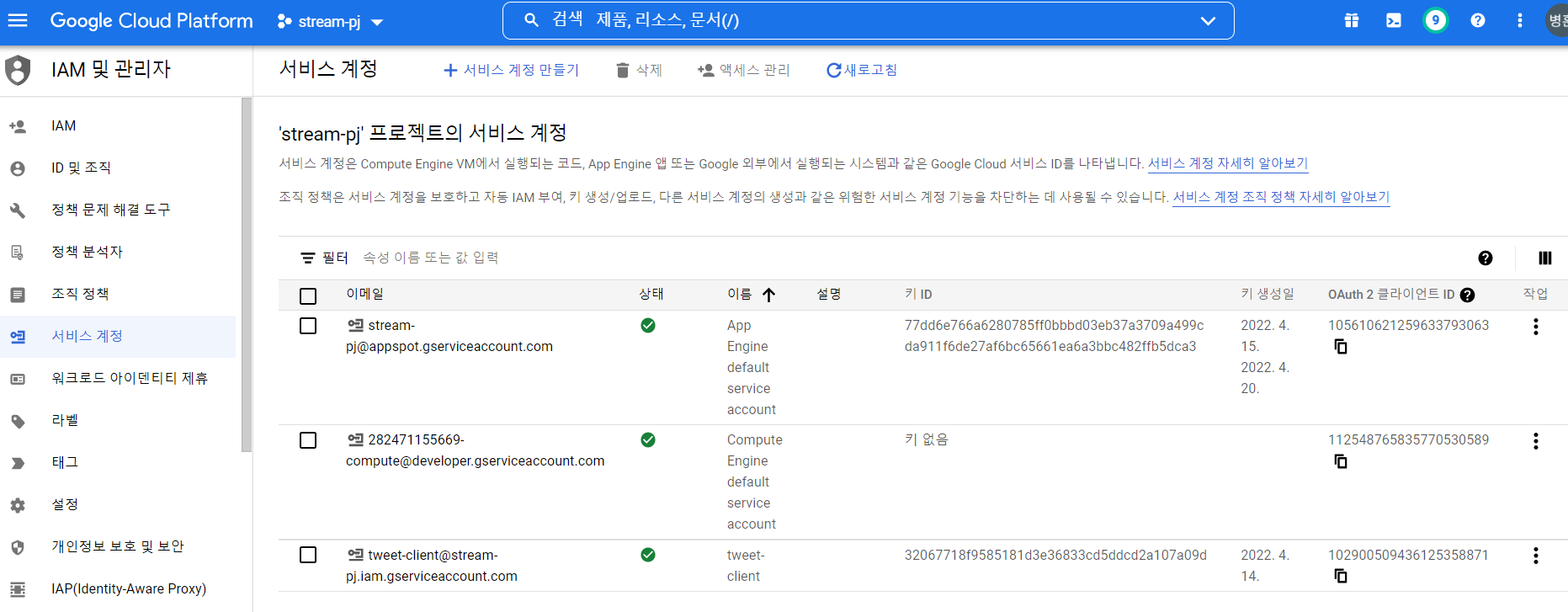This screenshot has height=612, width=1568.
Task: Click the Google Cloud Platform logo
Action: 151,21
